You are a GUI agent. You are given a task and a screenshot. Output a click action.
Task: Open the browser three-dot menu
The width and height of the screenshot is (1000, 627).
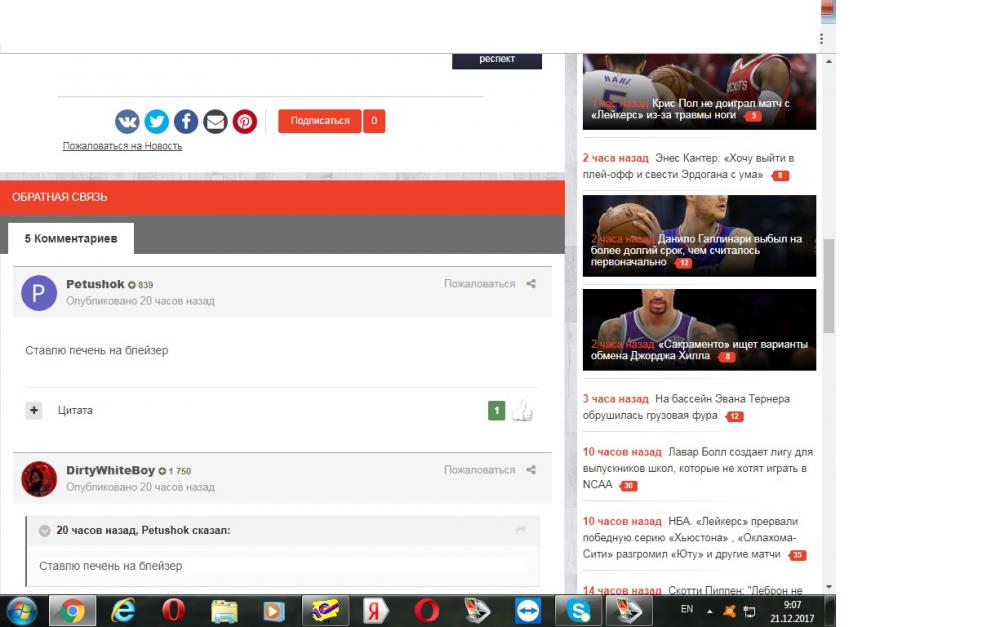(x=822, y=39)
